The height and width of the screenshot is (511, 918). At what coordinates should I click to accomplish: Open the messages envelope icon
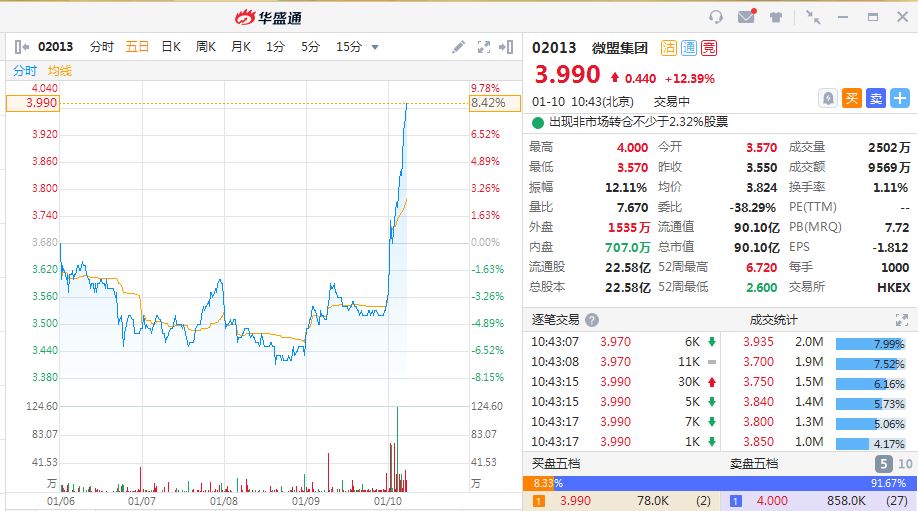tap(746, 16)
